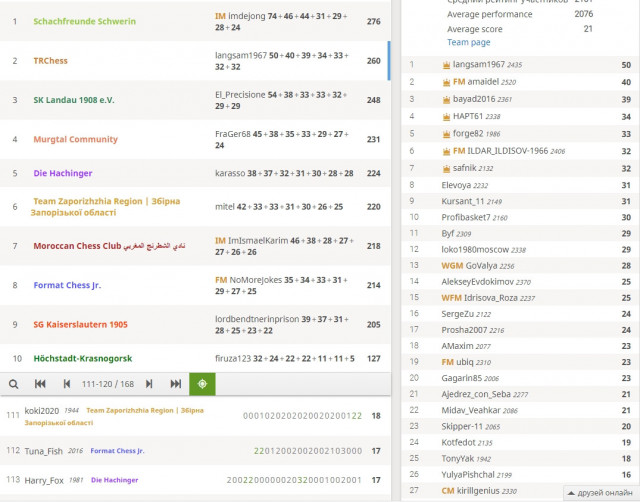The height and width of the screenshot is (502, 640).
Task: Click page indicator 111-120 / 168
Action: click(108, 384)
